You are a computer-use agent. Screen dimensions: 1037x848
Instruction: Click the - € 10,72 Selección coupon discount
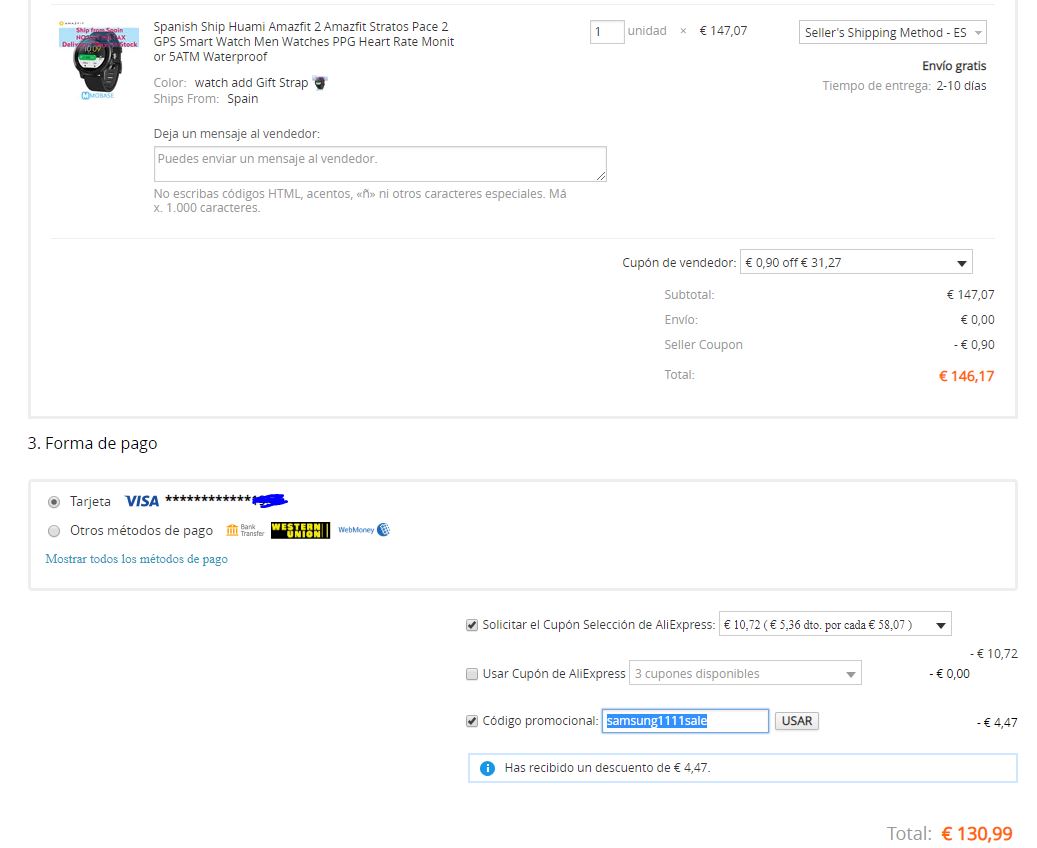click(993, 654)
